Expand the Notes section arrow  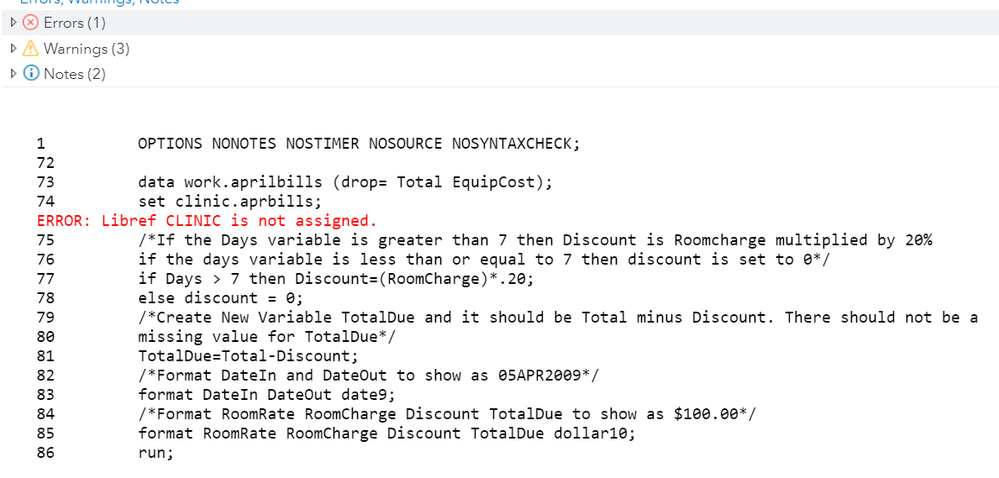pyautogui.click(x=12, y=73)
